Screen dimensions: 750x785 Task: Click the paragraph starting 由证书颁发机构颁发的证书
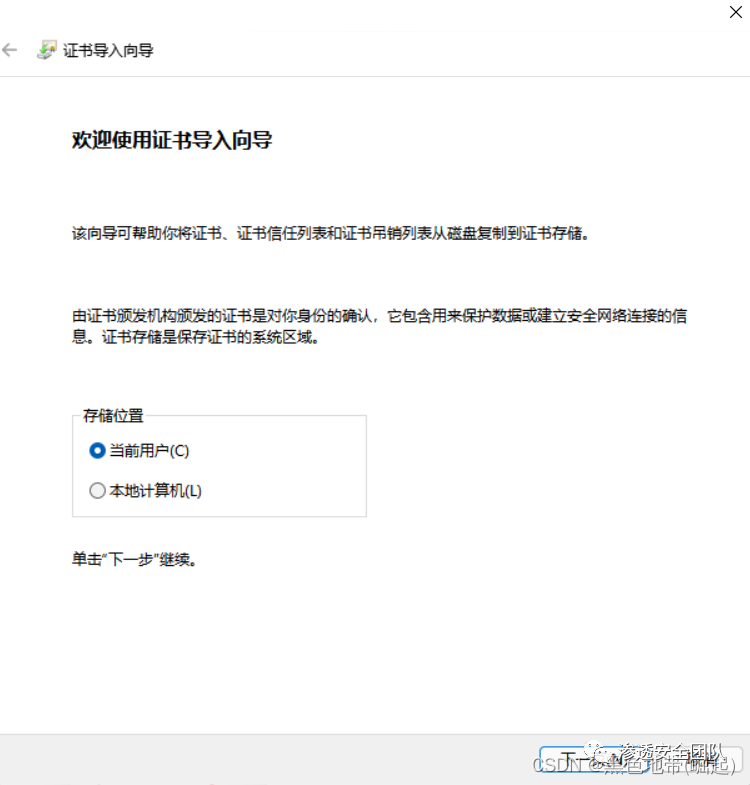380,326
